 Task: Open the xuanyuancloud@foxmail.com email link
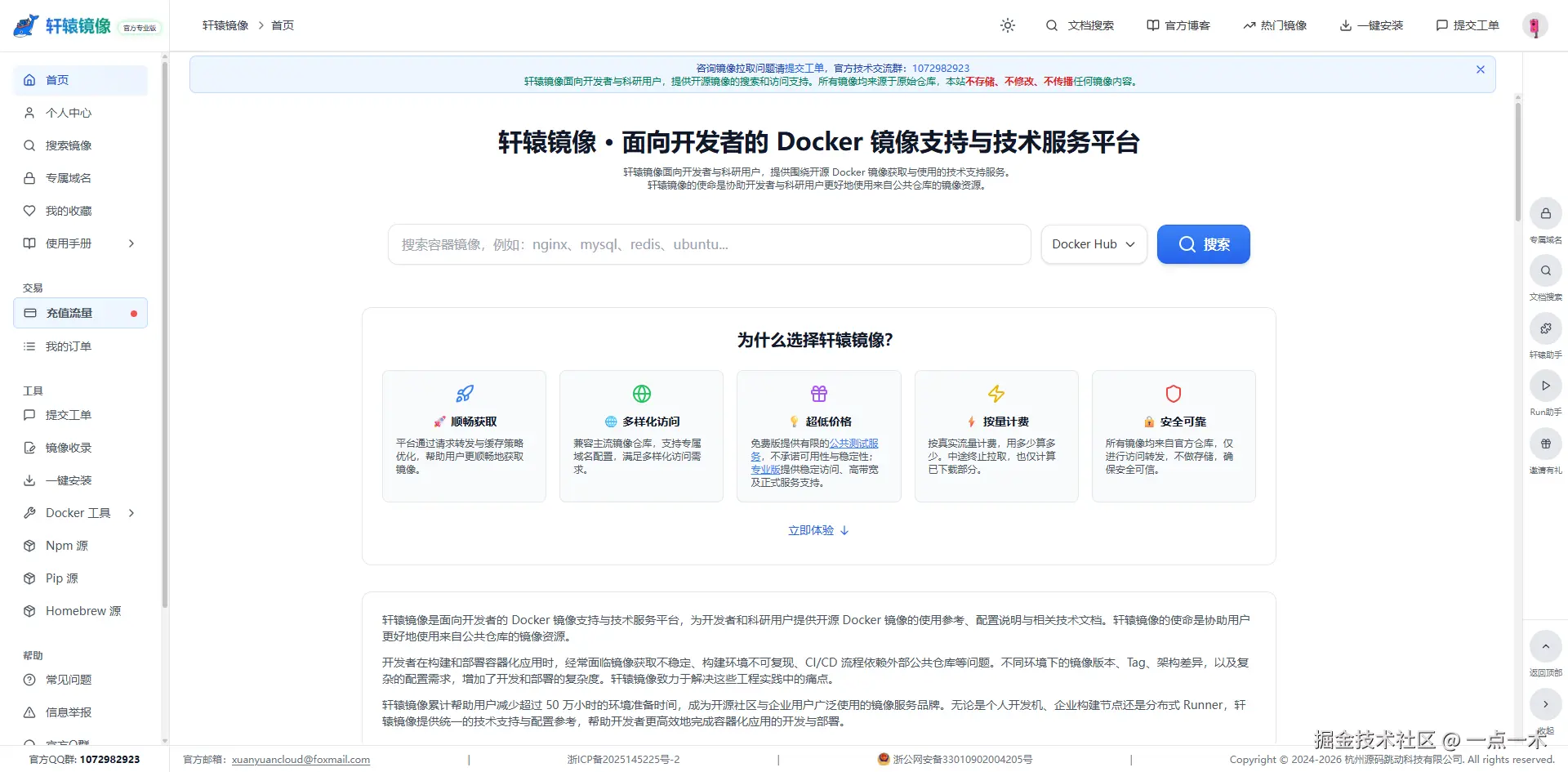coord(301,759)
